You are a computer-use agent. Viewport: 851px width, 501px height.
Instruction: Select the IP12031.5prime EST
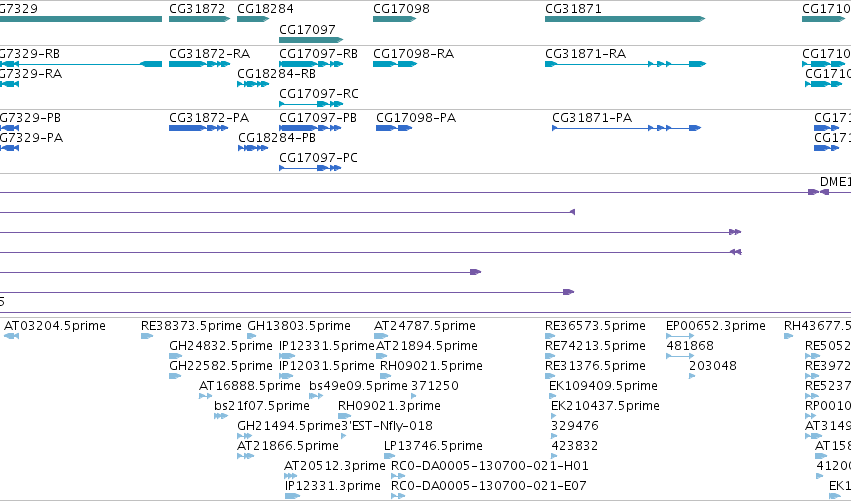coord(286,376)
